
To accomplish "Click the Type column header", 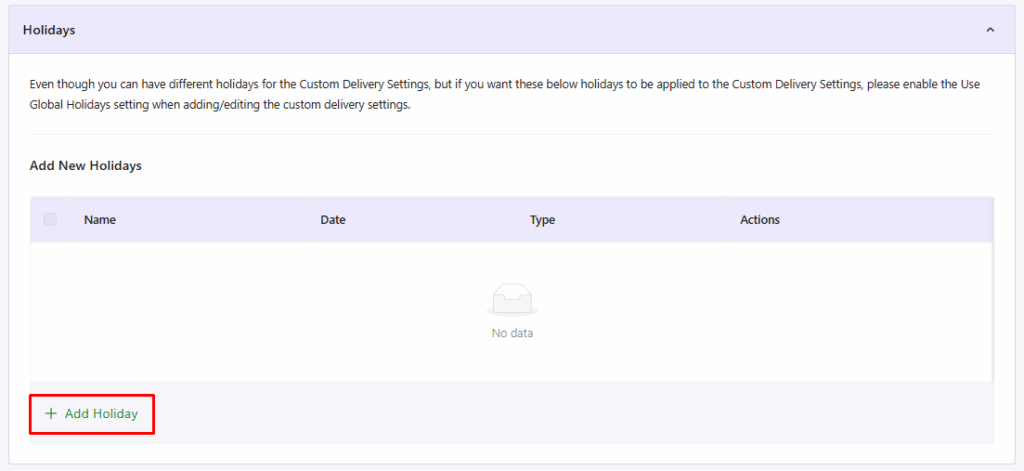I will point(542,220).
